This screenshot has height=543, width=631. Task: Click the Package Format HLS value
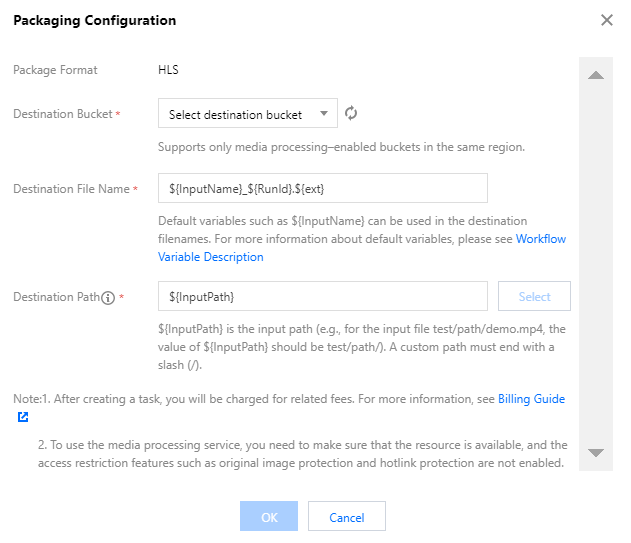(168, 70)
